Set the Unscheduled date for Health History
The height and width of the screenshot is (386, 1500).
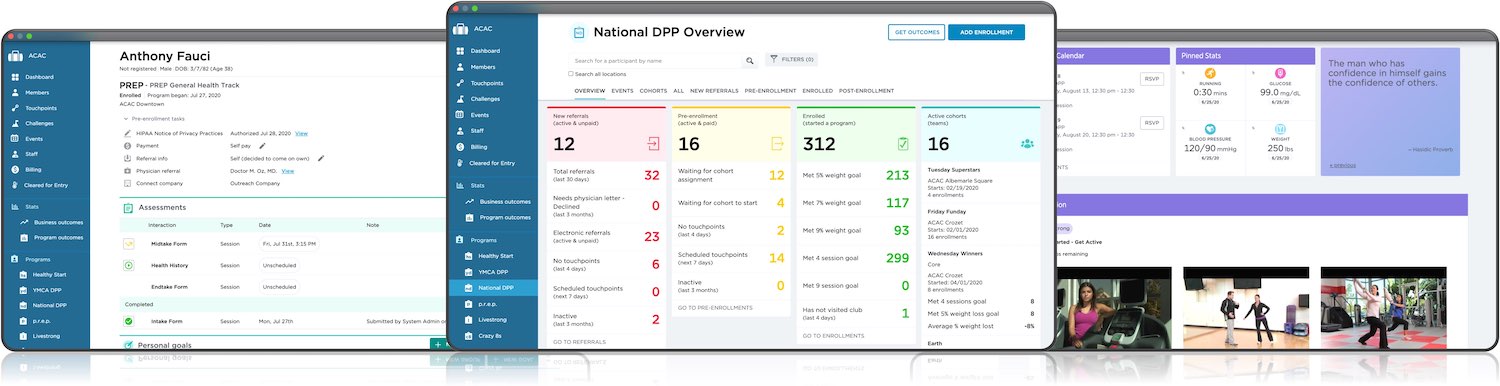tap(279, 265)
